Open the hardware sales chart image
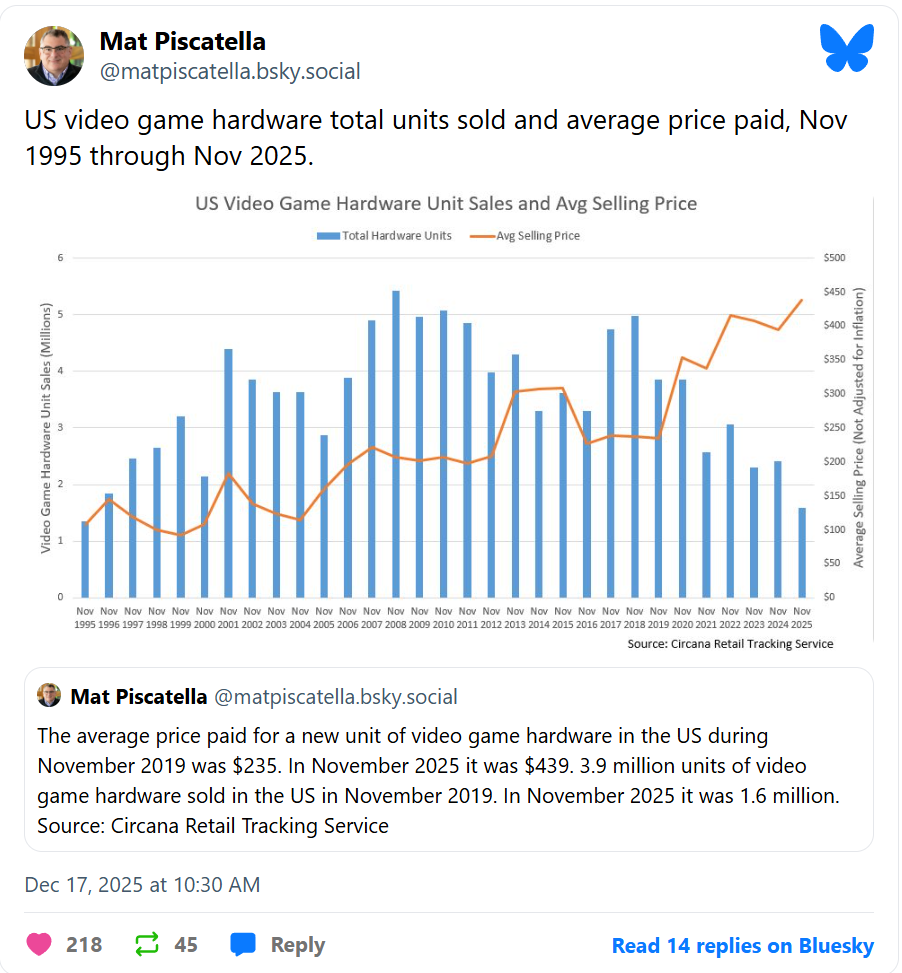 (449, 420)
